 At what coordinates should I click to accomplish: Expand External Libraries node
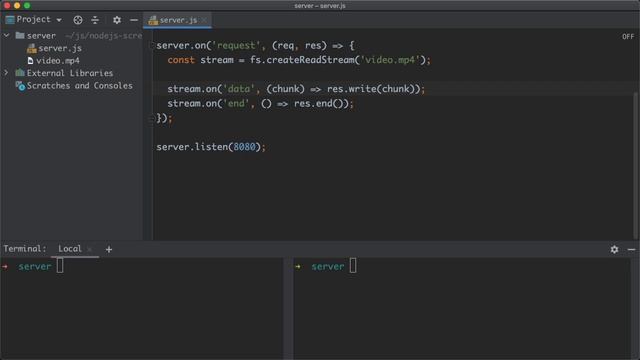click(7, 73)
